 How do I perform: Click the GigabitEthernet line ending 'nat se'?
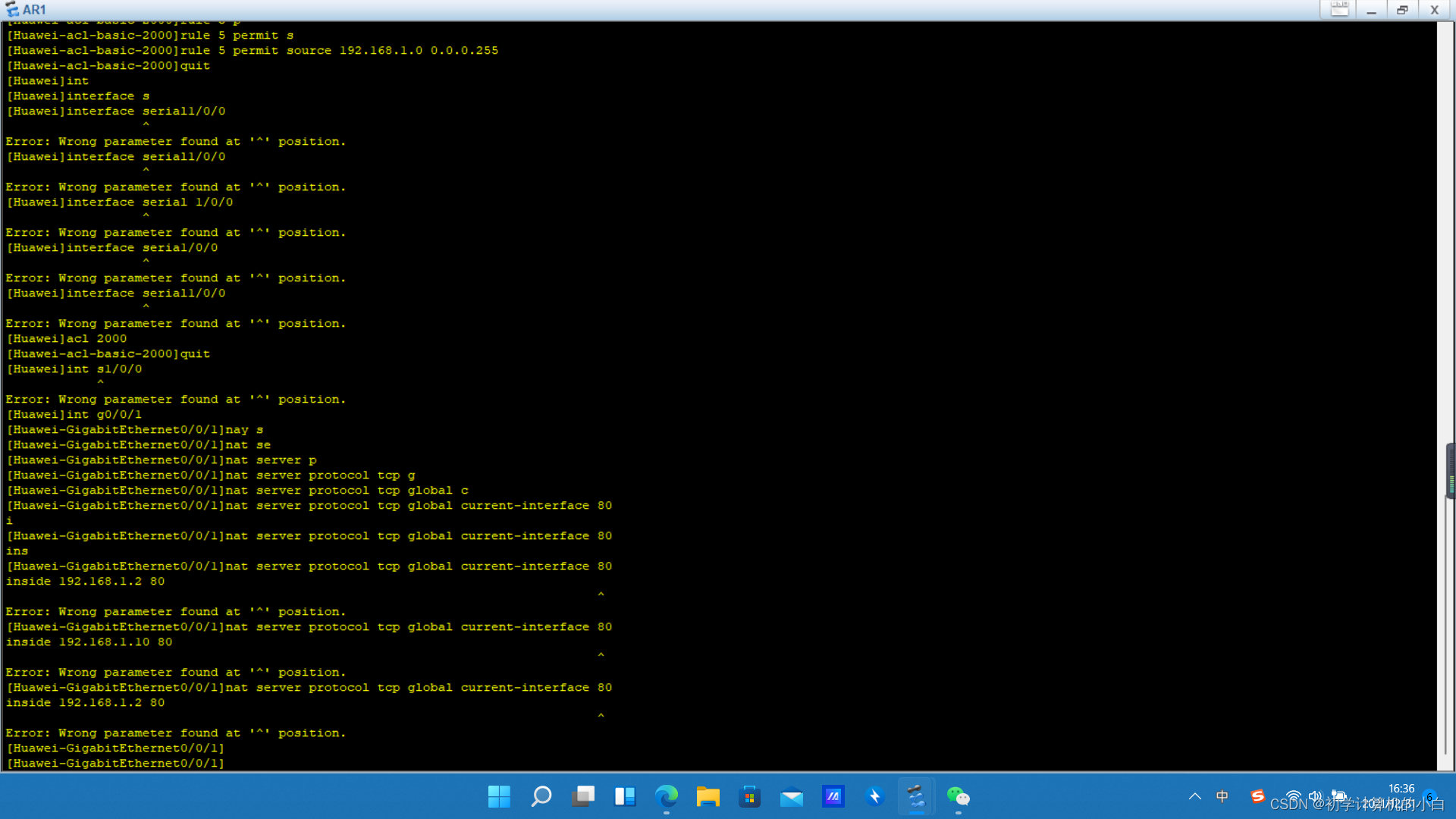coord(139,445)
